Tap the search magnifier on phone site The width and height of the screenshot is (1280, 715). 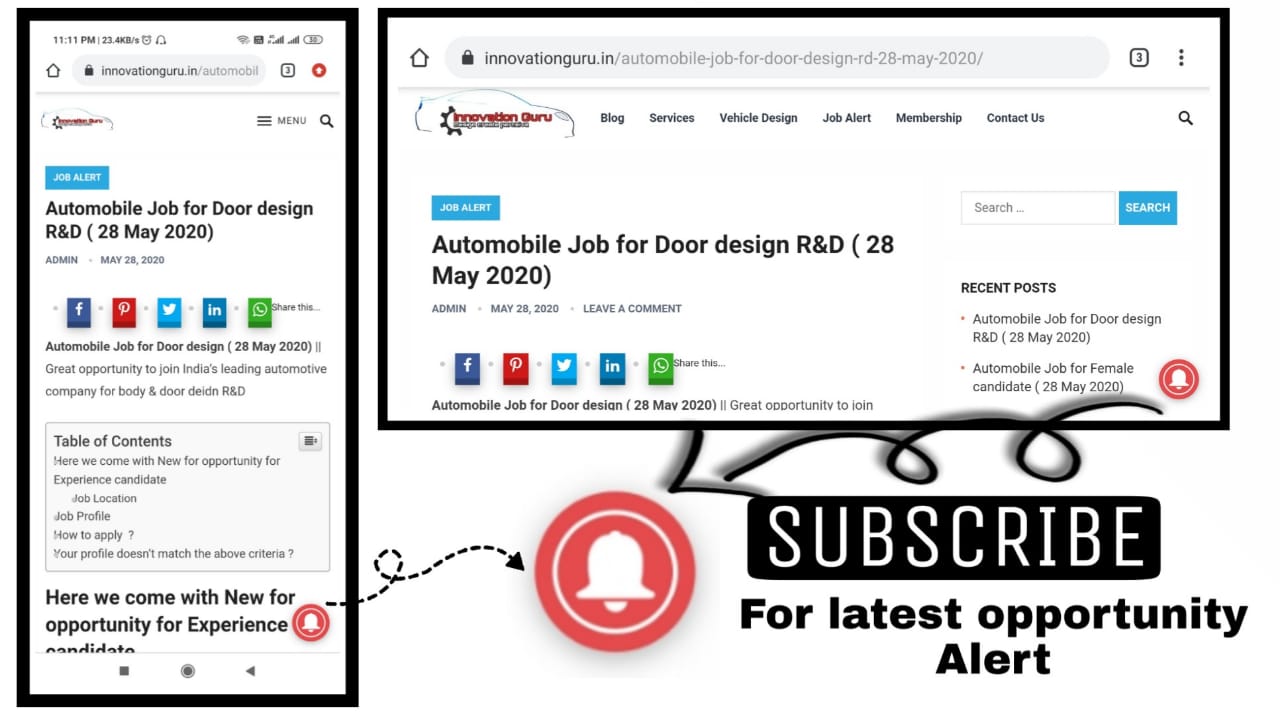click(x=326, y=121)
